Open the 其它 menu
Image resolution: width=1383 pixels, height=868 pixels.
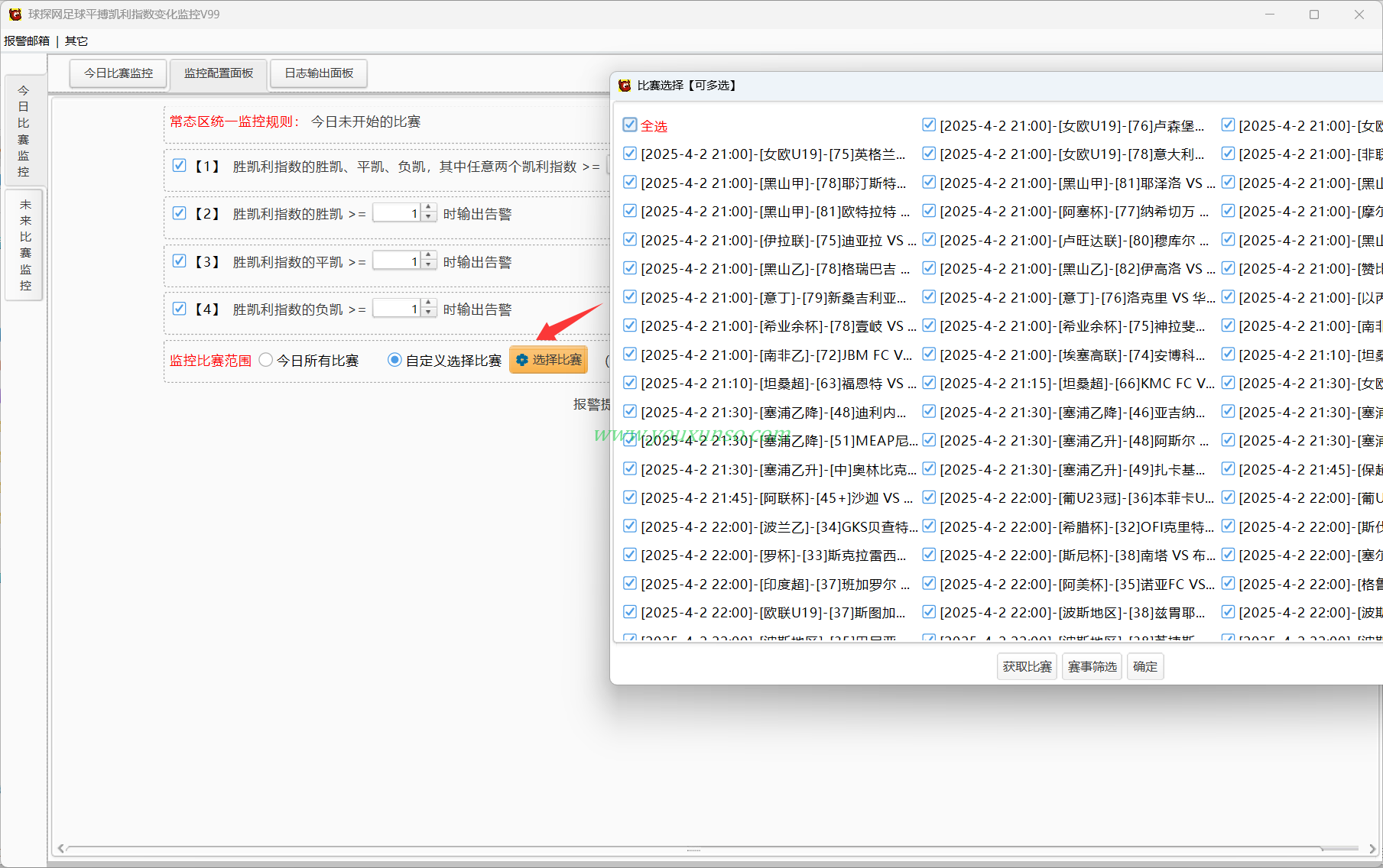click(76, 41)
